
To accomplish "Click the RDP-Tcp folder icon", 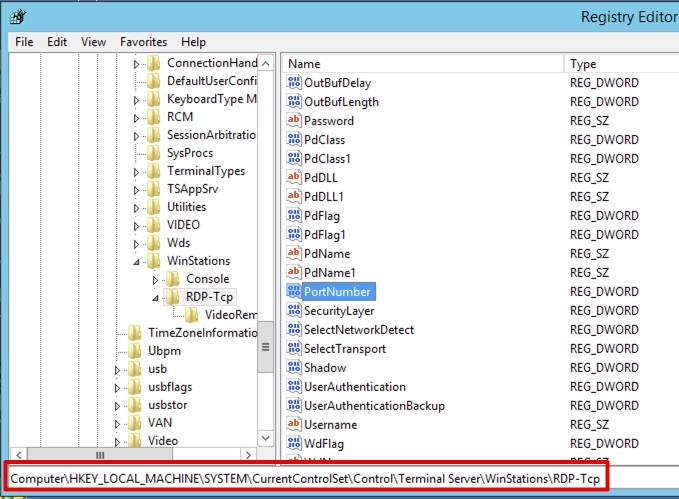I will coord(171,297).
